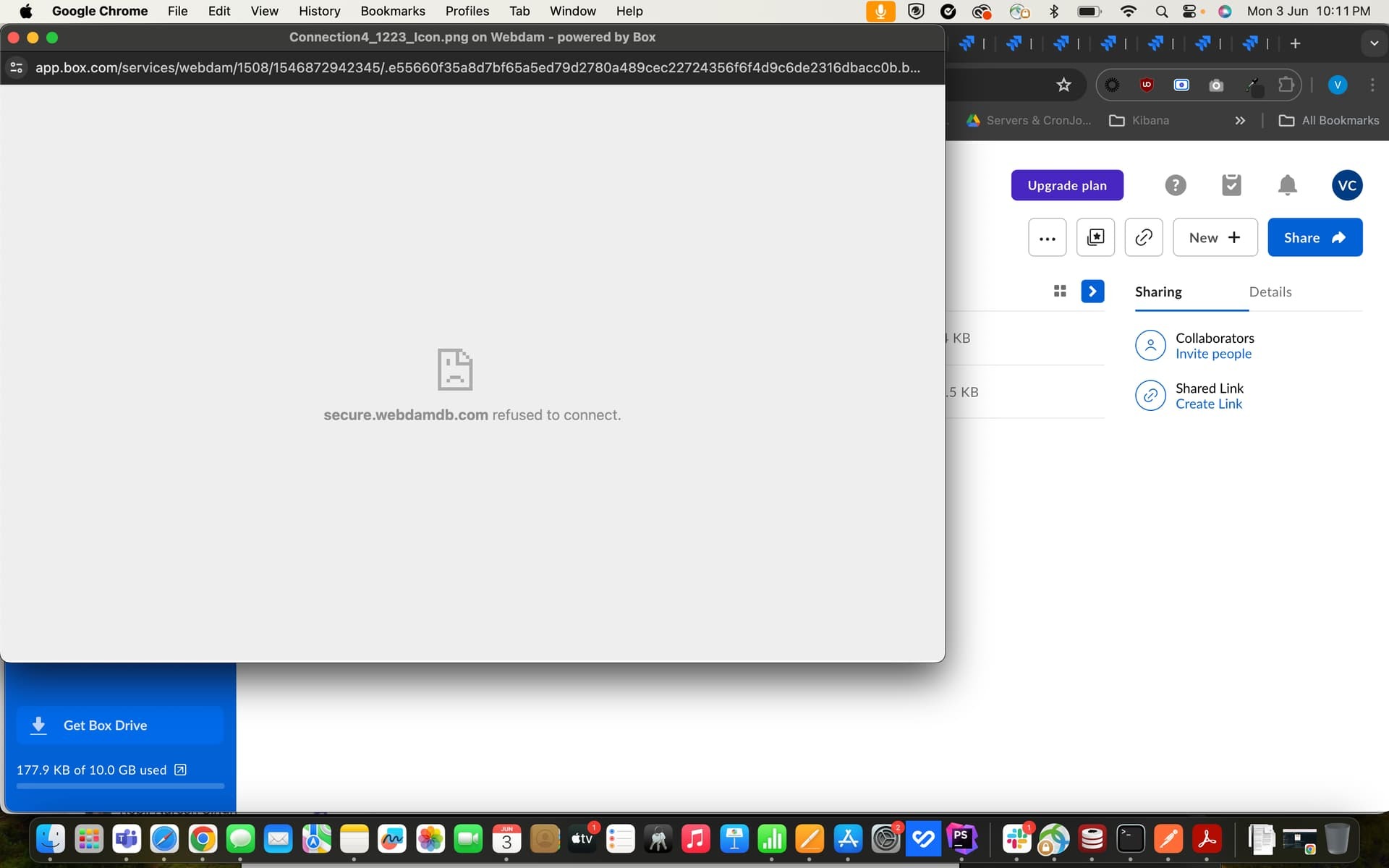
Task: Open All Bookmarks folder
Action: click(1329, 121)
